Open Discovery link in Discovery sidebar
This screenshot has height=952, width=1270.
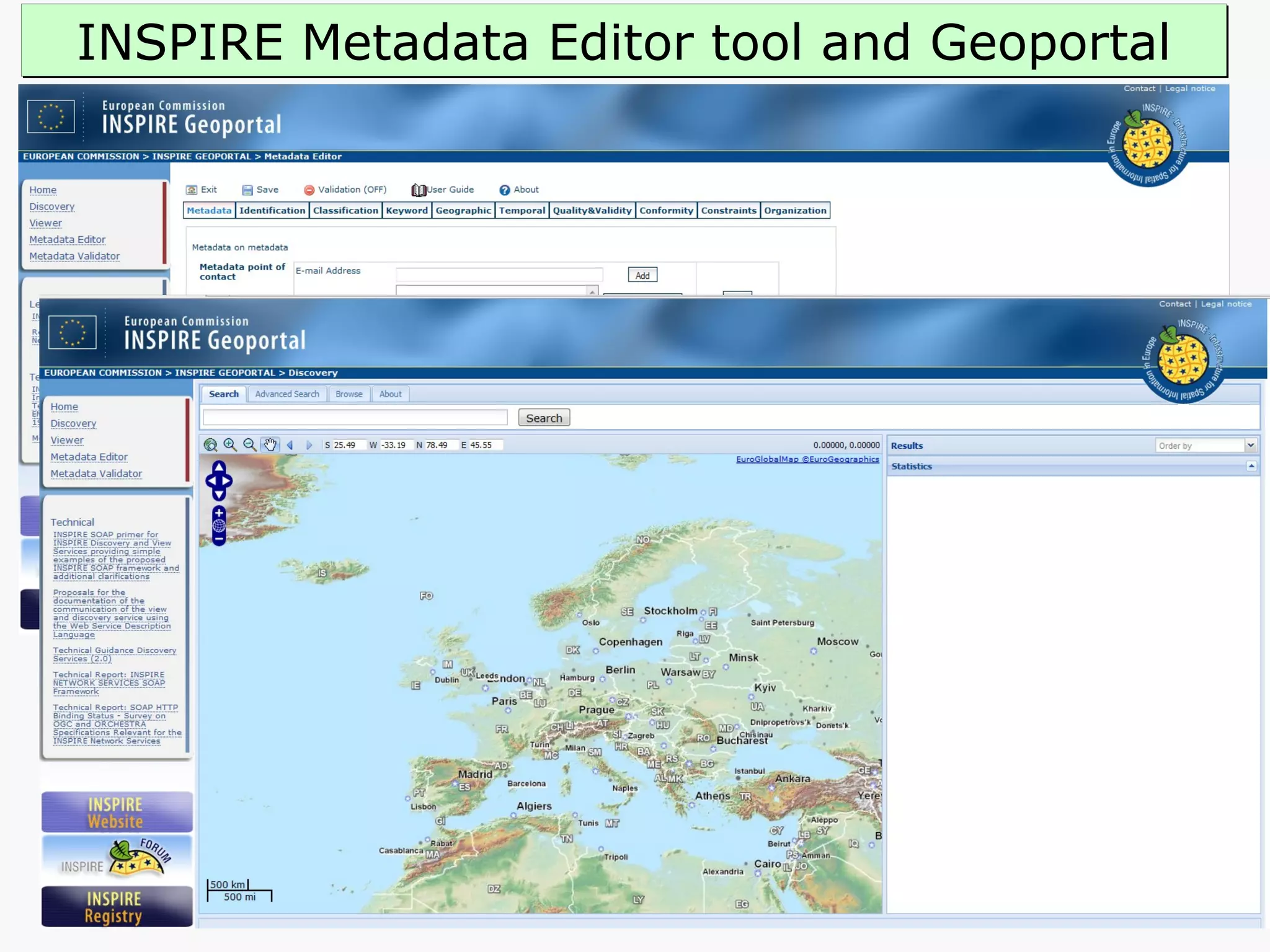pyautogui.click(x=73, y=423)
